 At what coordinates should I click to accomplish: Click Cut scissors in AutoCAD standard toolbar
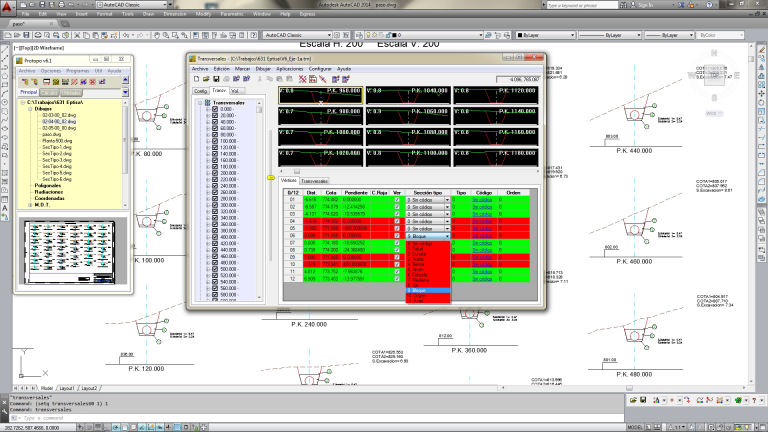coord(77,35)
